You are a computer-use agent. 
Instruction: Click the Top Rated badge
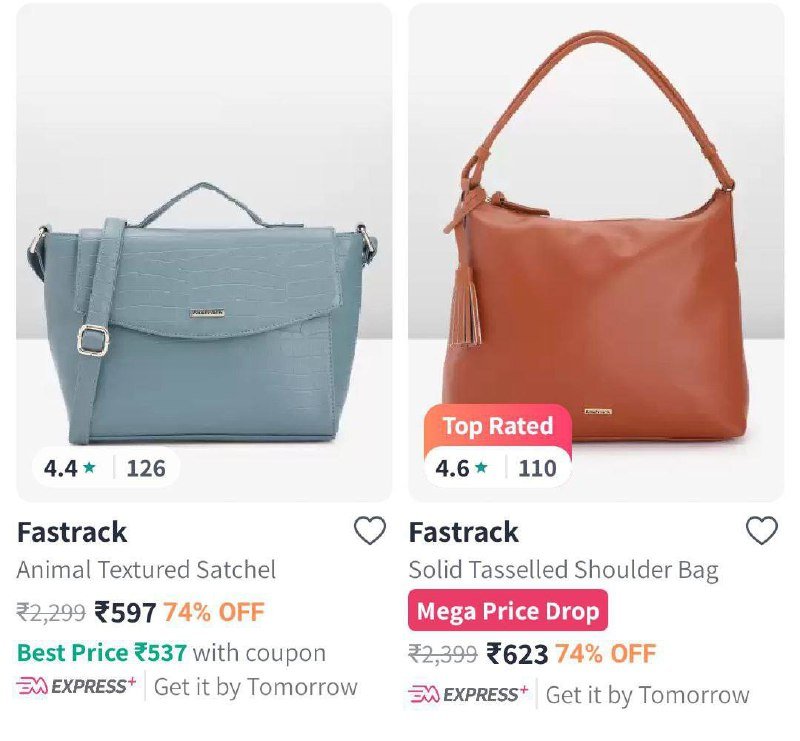pyautogui.click(x=497, y=426)
